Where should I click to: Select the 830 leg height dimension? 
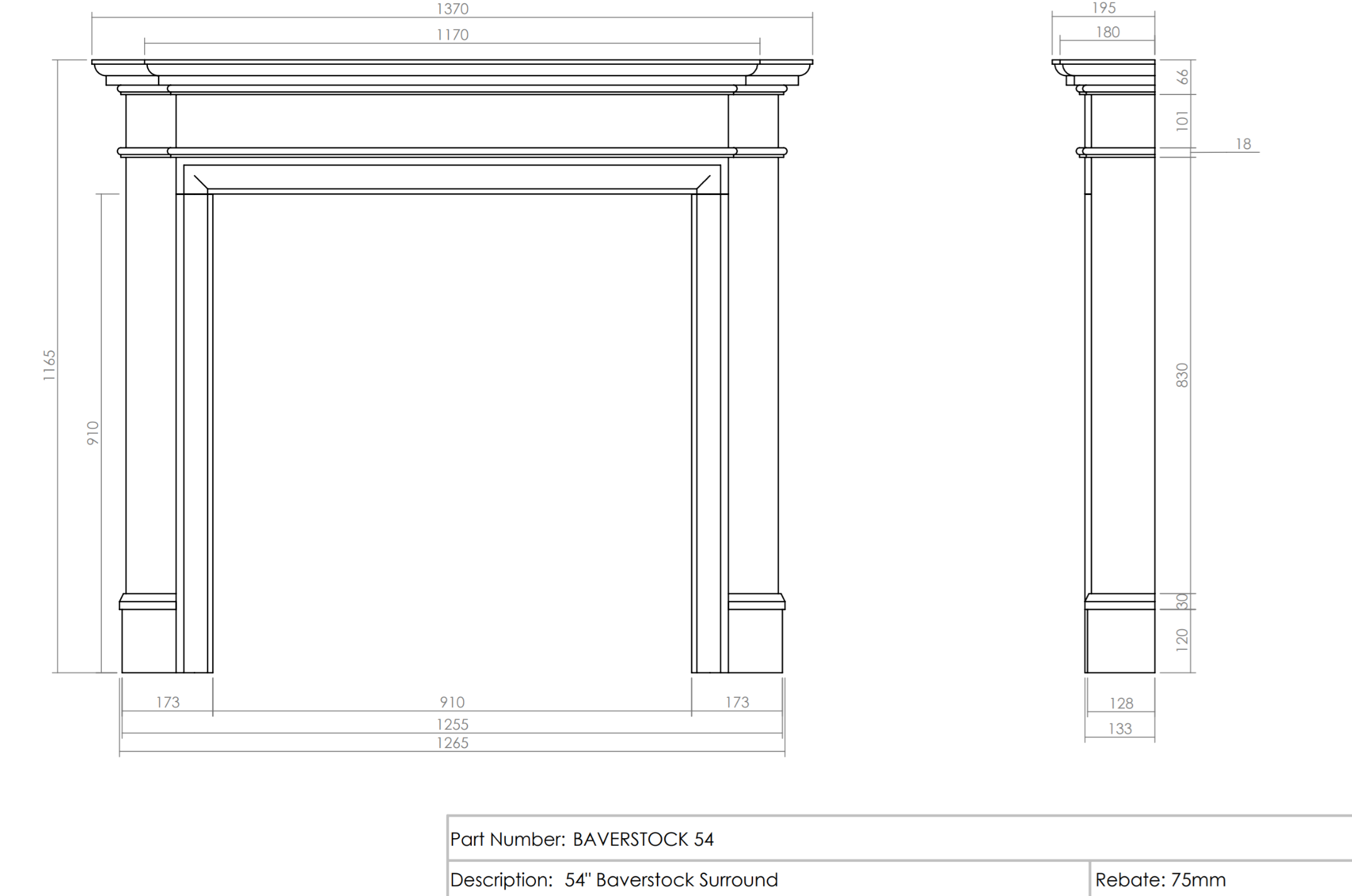click(x=1183, y=375)
